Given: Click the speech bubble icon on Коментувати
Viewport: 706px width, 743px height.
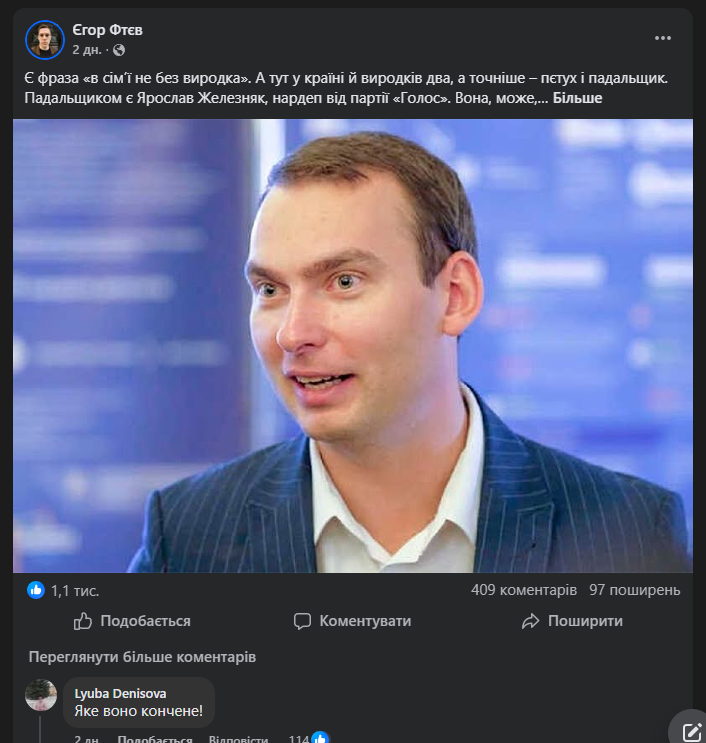Looking at the screenshot, I should click(302, 621).
